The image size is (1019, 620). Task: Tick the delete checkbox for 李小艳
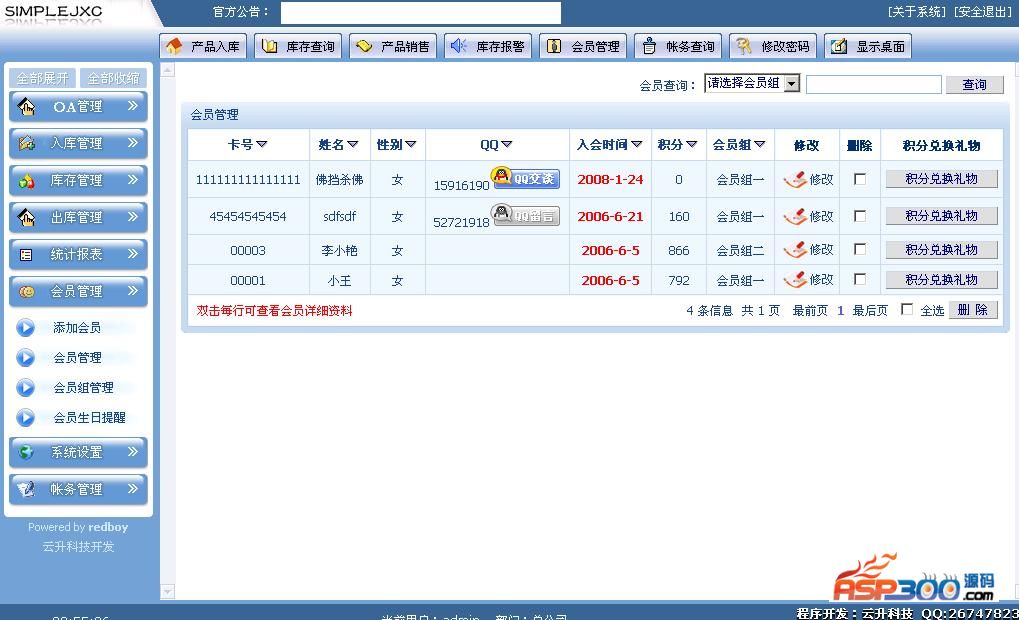click(860, 249)
